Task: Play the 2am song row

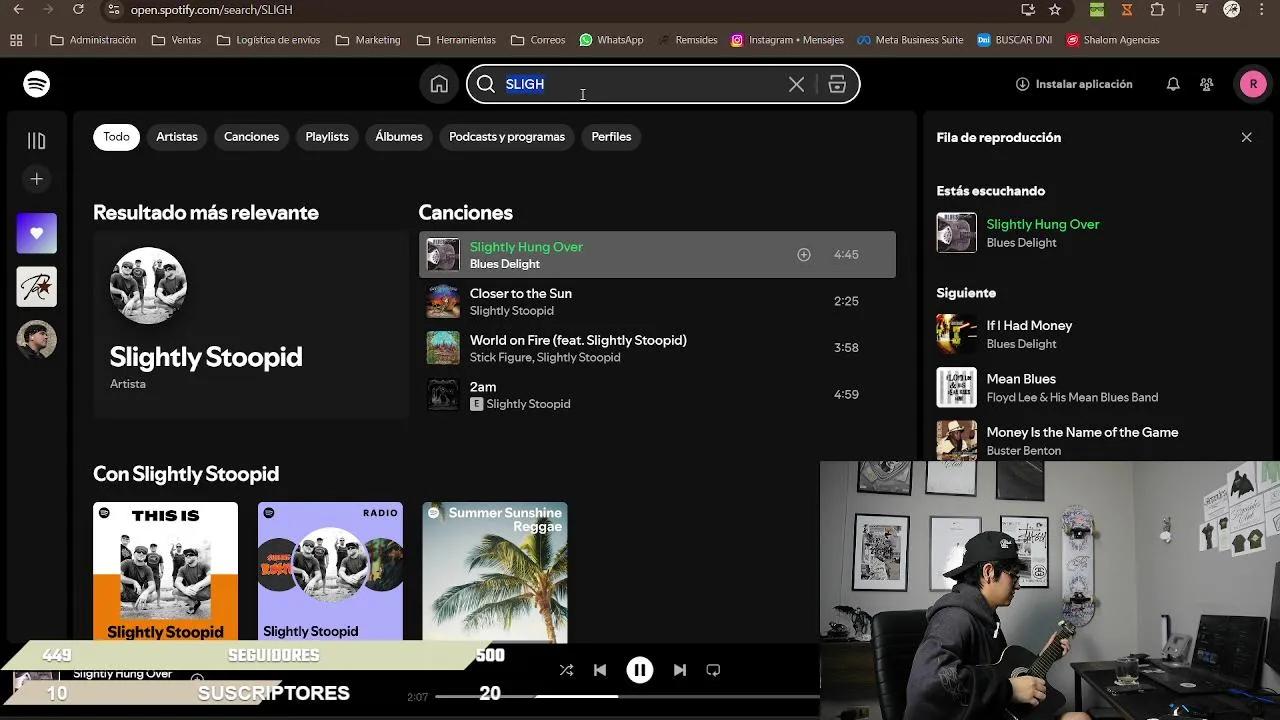Action: [x=657, y=395]
